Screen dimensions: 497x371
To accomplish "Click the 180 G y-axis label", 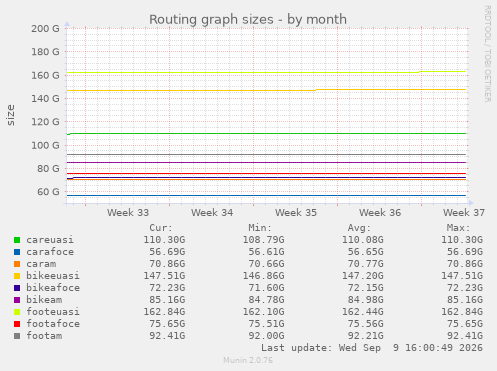I will click(x=45, y=52).
